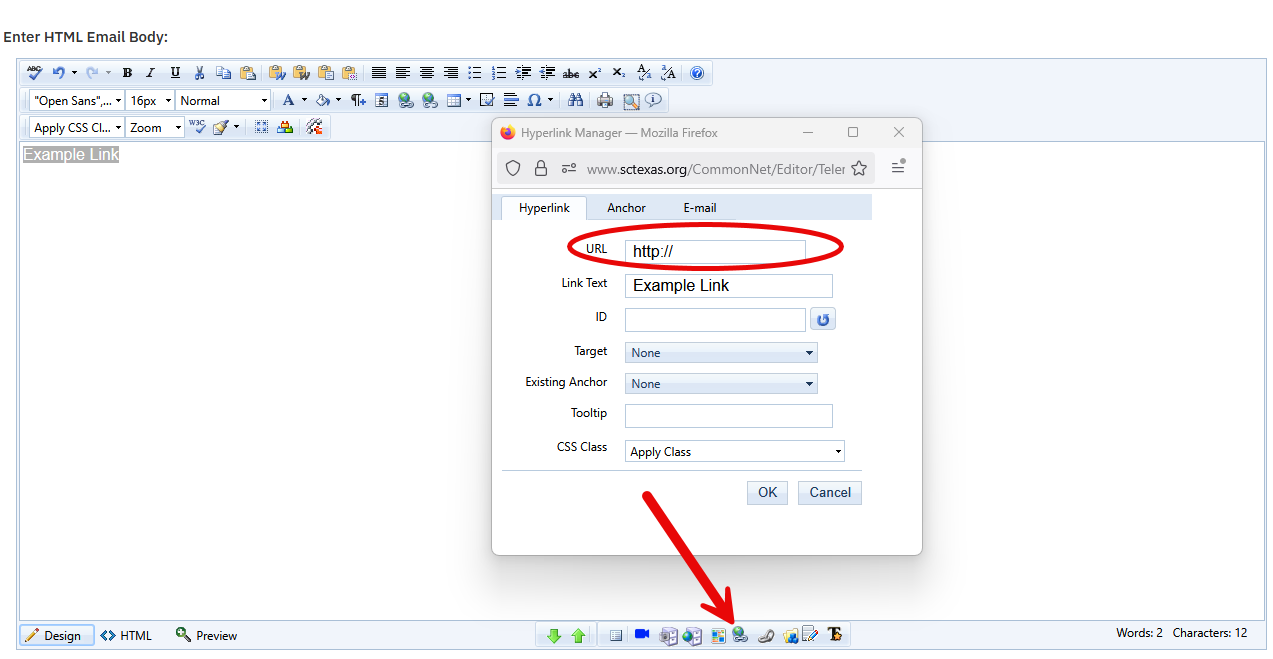1273x659 pixels.
Task: Expand the Target dropdown in Hyperlink Manager
Action: pyautogui.click(x=720, y=353)
